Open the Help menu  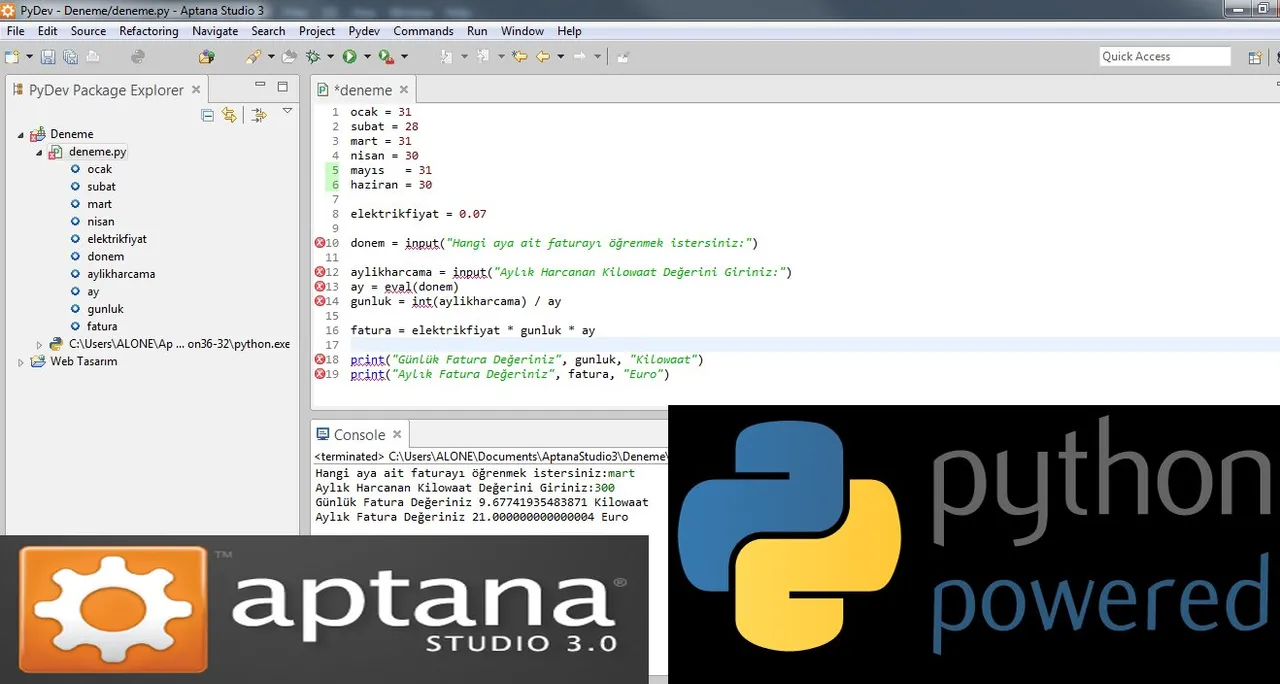click(569, 31)
